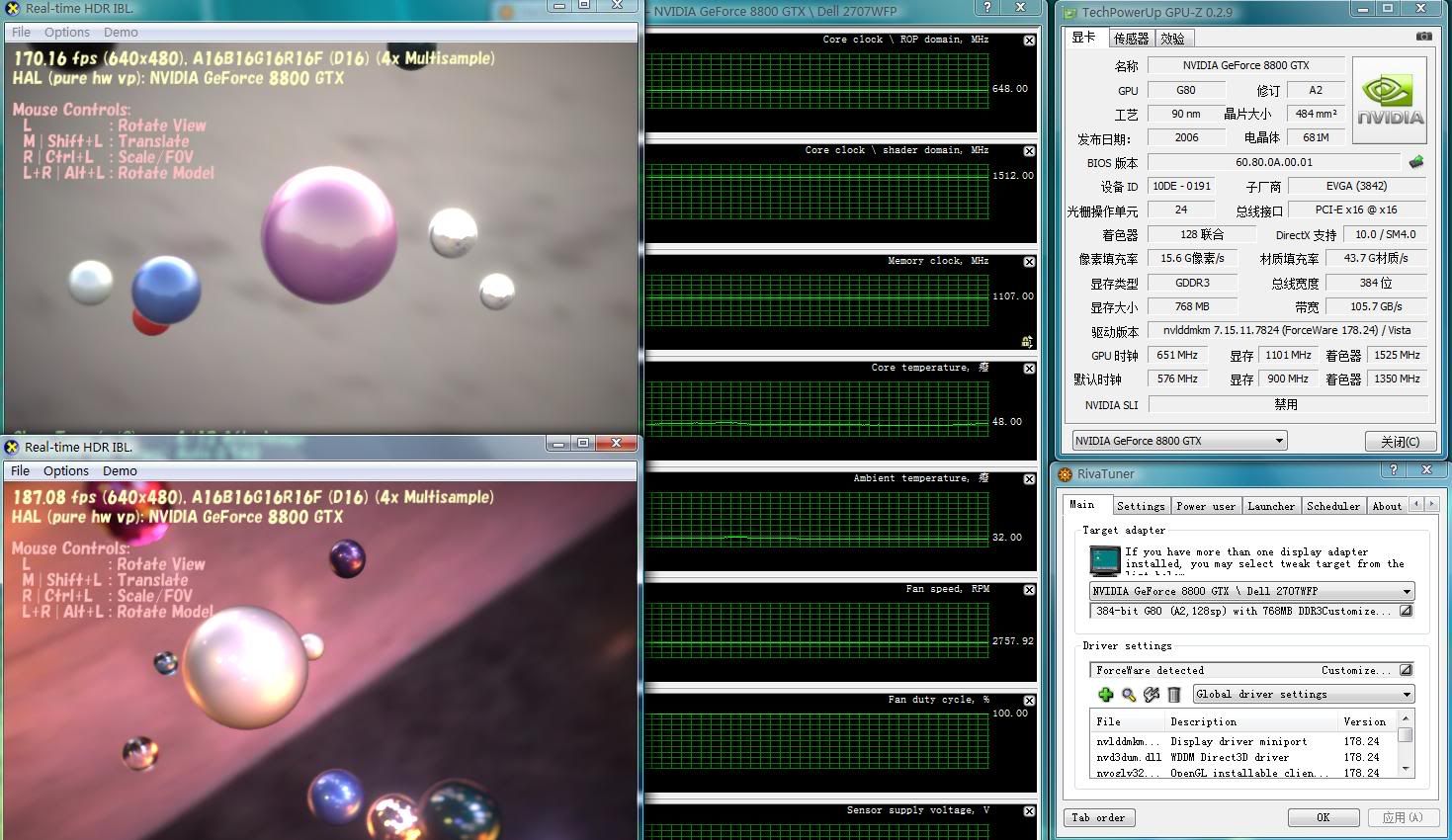1452x840 pixels.
Task: Click the magnifier icon under Driver settings
Action: pyautogui.click(x=1128, y=695)
